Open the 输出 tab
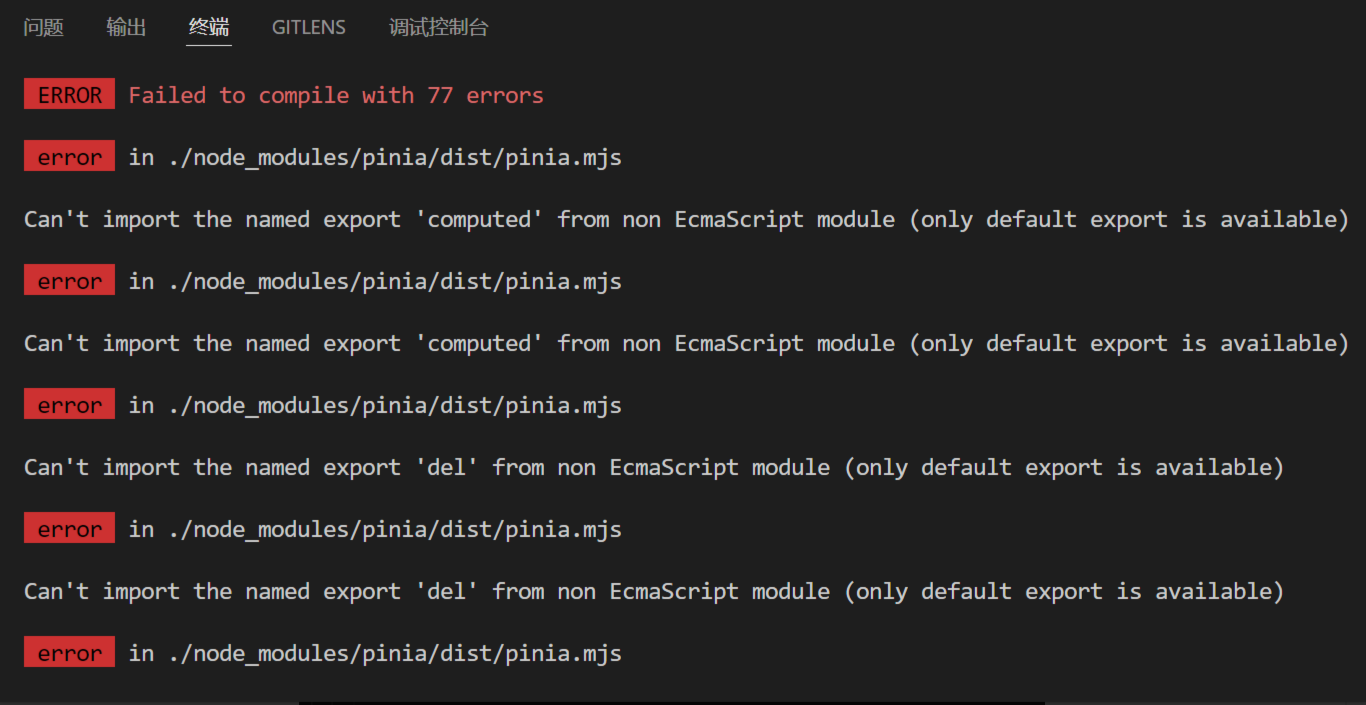 pyautogui.click(x=126, y=28)
